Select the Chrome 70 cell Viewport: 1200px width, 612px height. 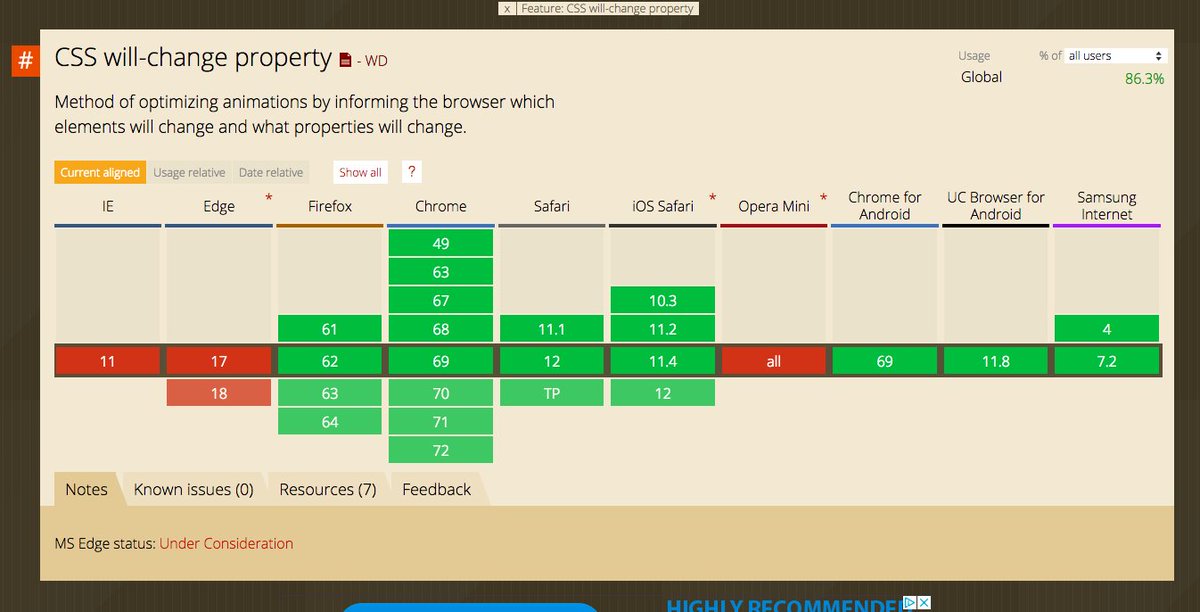441,393
